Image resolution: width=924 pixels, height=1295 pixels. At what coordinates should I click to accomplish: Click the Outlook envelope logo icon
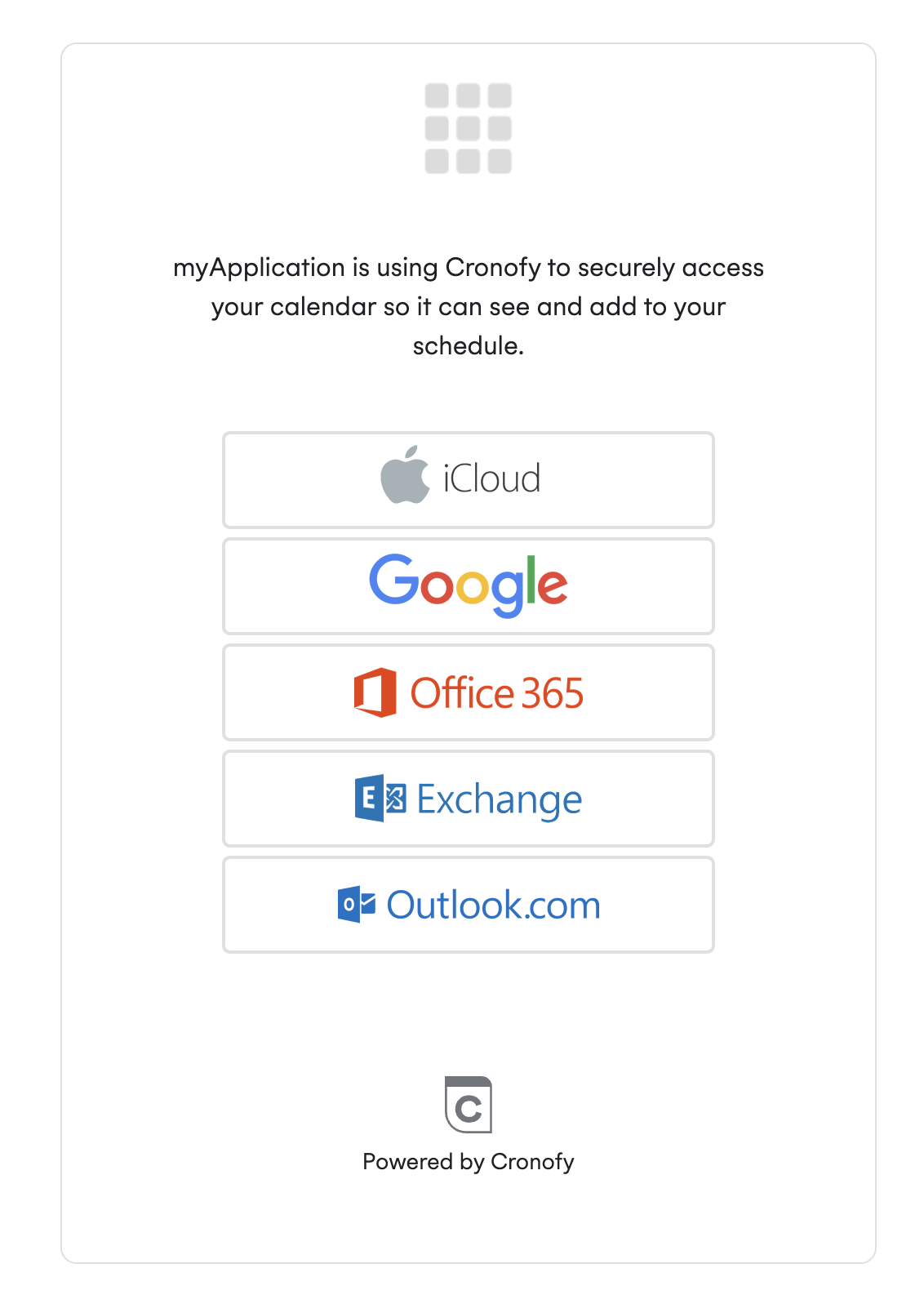pyautogui.click(x=357, y=904)
